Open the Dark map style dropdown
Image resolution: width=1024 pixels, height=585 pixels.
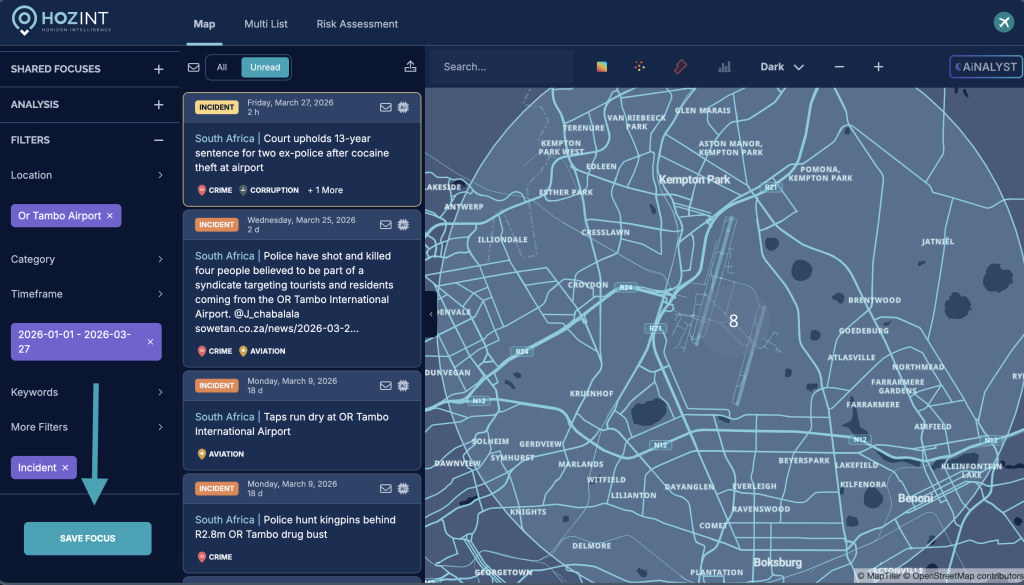782,67
